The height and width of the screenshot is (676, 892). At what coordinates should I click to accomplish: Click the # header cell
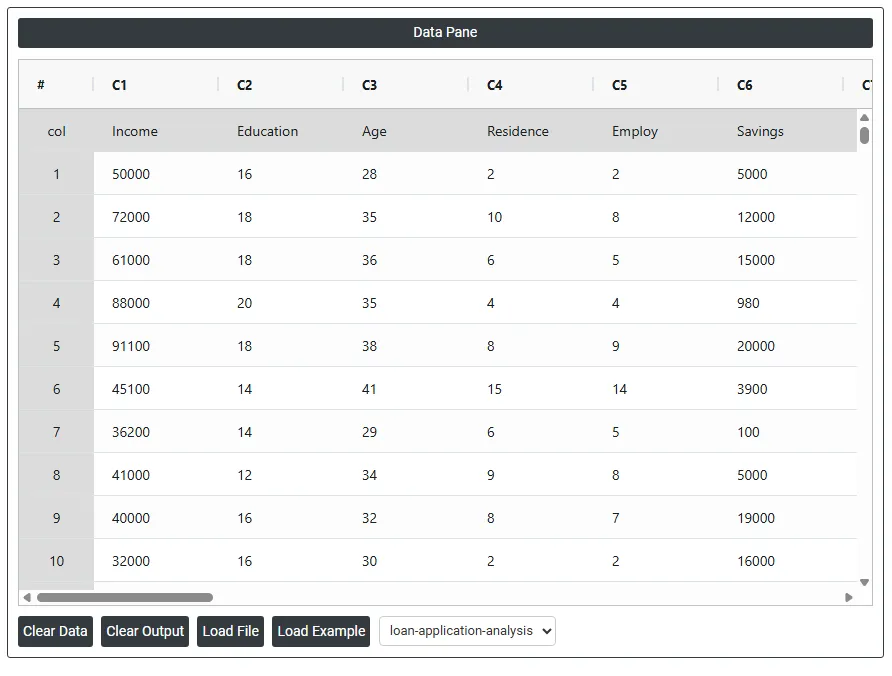click(x=56, y=85)
